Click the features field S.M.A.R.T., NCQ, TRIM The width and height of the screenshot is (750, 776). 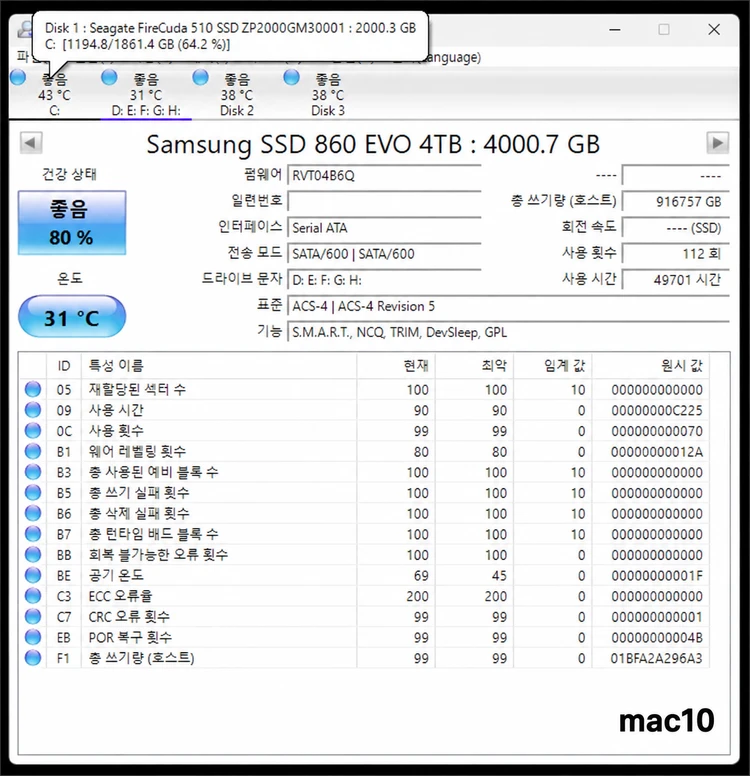508,333
